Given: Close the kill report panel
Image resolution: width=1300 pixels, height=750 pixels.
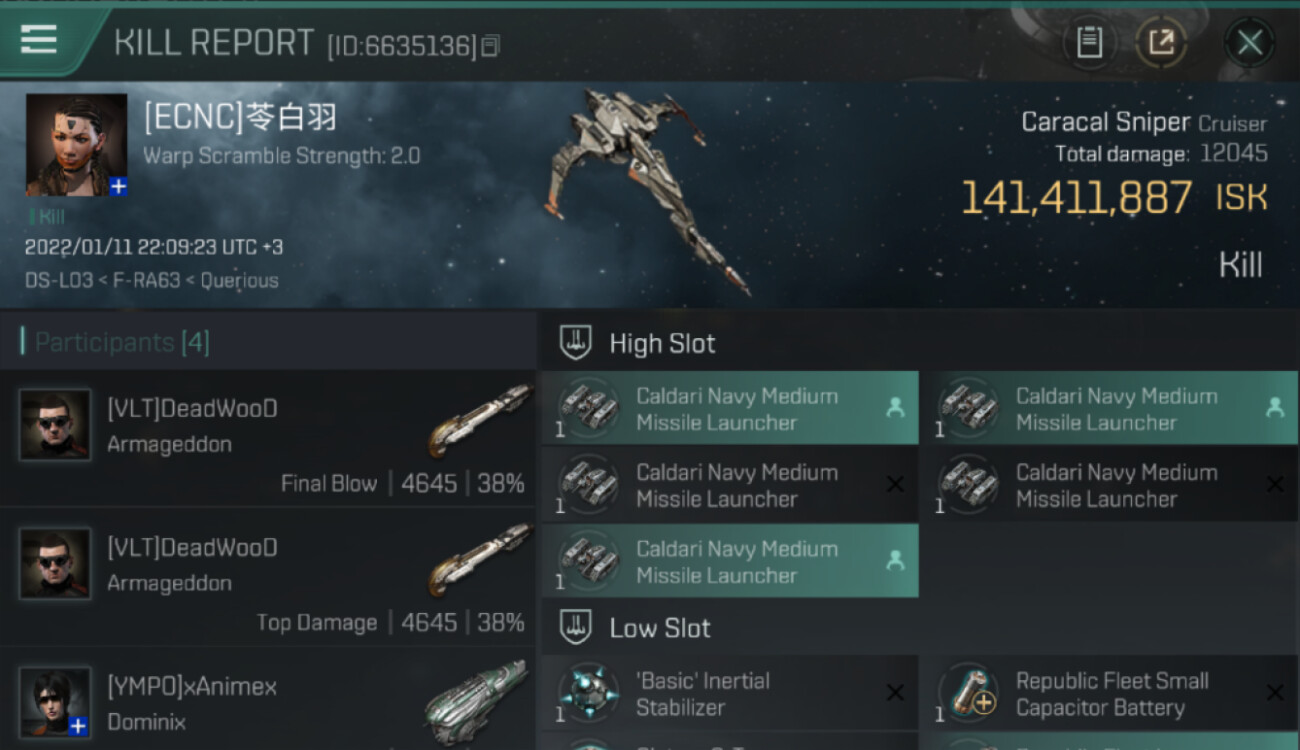Looking at the screenshot, I should pos(1249,43).
